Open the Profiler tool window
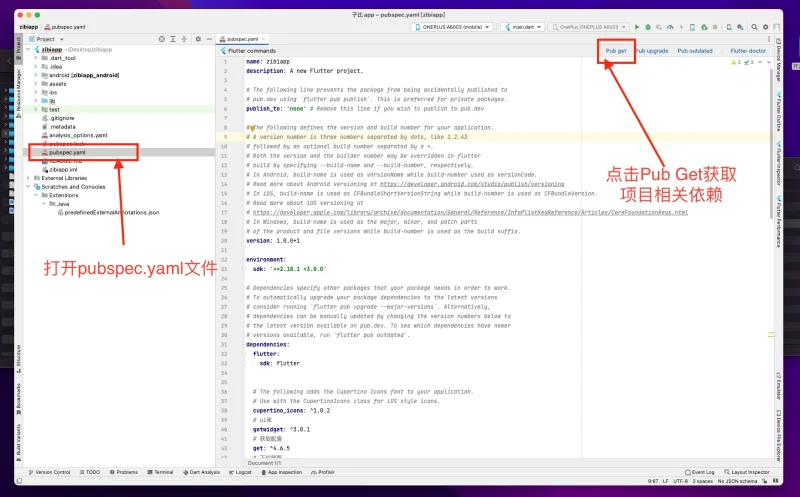This screenshot has height=497, width=800. click(x=323, y=472)
